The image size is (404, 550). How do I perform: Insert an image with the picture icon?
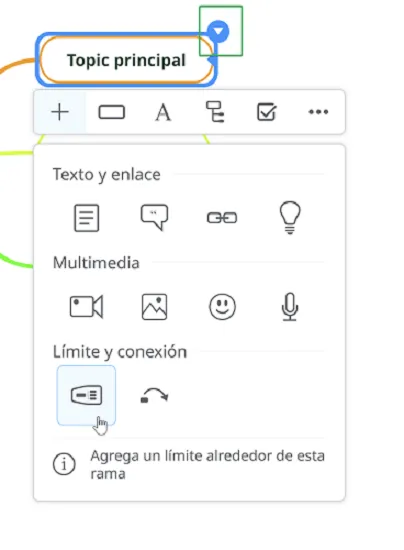coord(155,307)
